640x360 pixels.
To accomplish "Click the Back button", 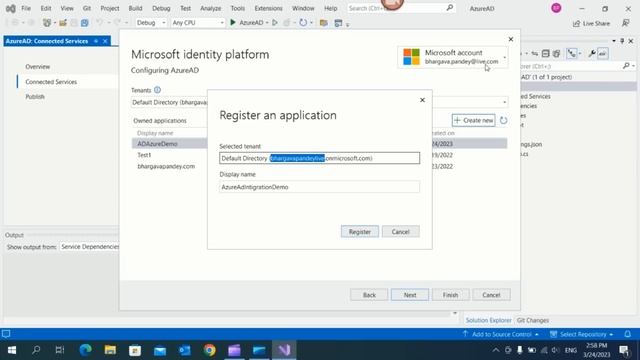I will pyautogui.click(x=369, y=295).
